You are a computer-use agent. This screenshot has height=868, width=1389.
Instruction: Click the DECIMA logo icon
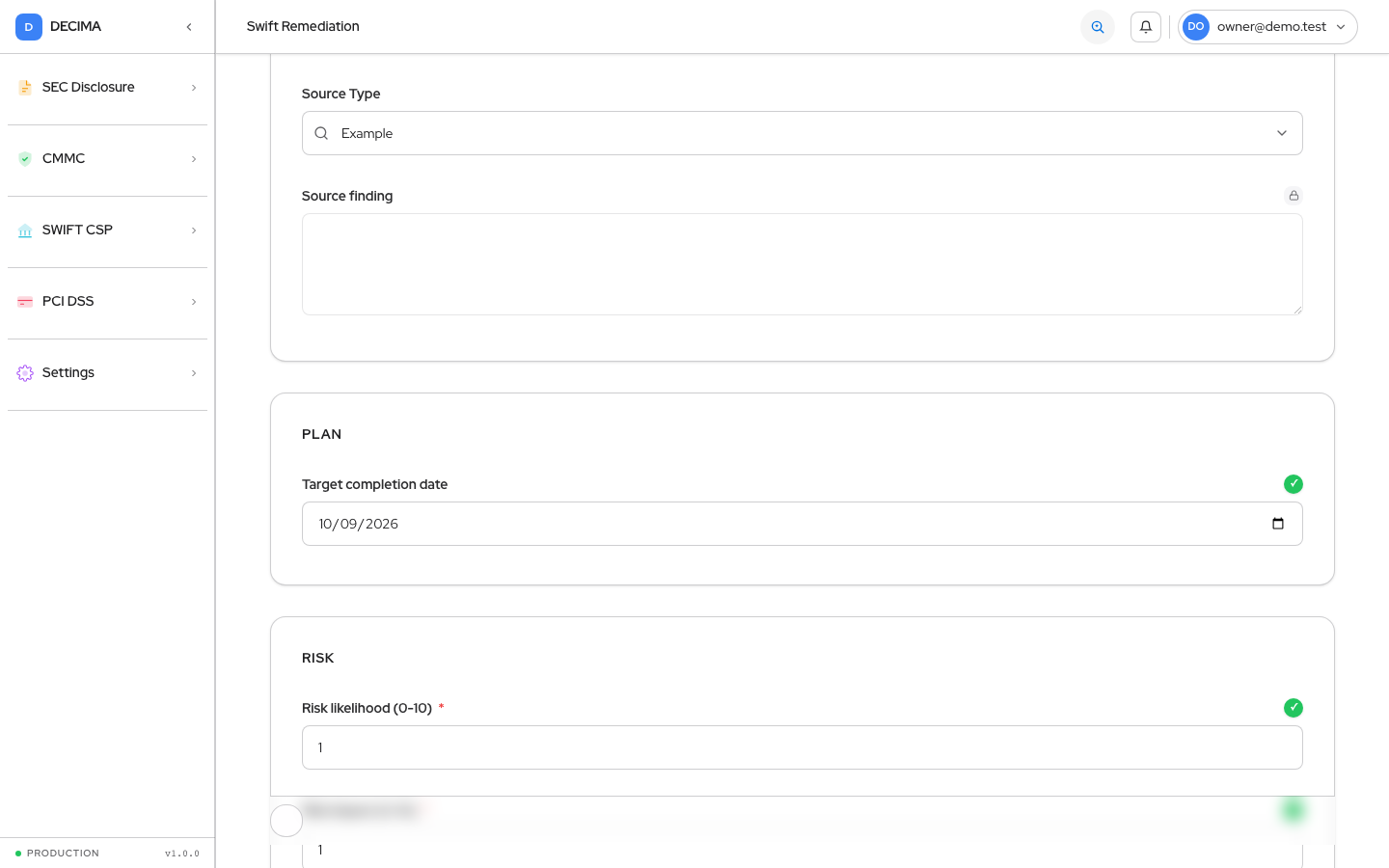click(x=29, y=27)
